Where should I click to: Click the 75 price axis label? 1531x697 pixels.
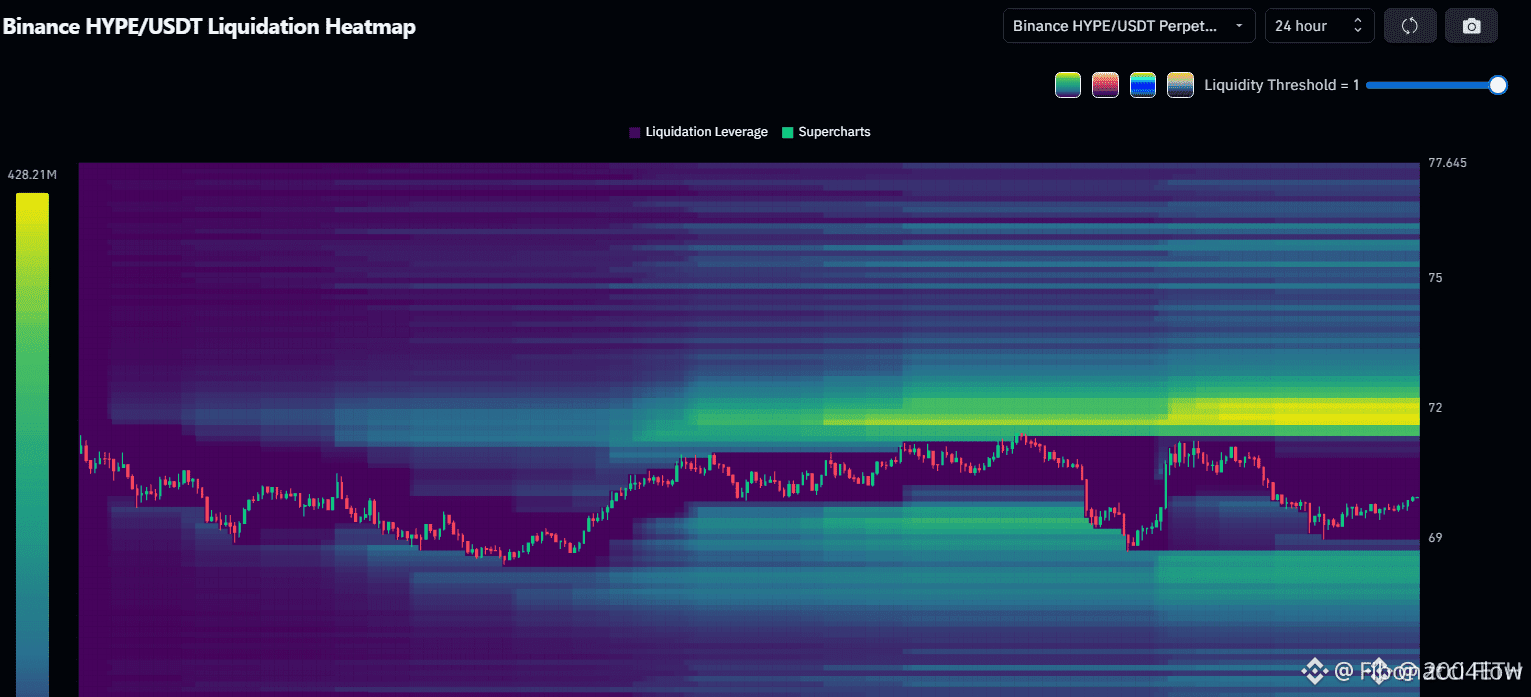(x=1435, y=278)
